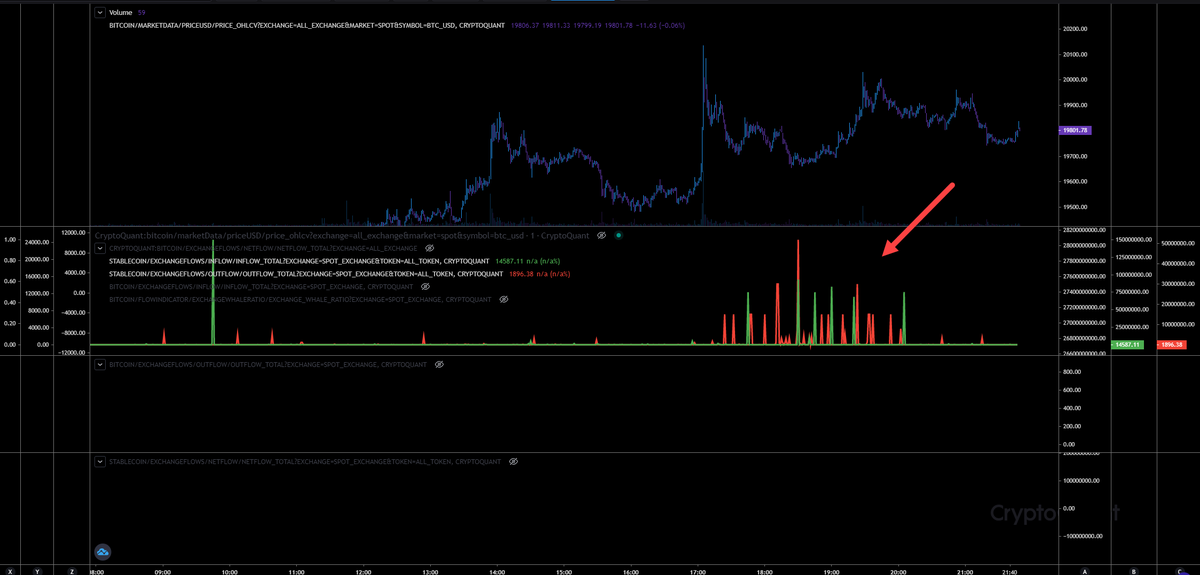1200x575 pixels.
Task: Collapse the NETFLOW_TOTAL ALL_EXCHANGE pane legend chevron
Action: (x=100, y=247)
